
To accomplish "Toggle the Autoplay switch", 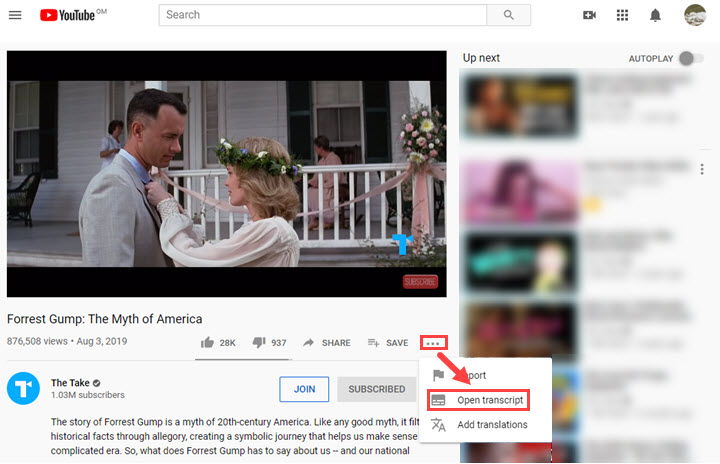I will click(691, 58).
